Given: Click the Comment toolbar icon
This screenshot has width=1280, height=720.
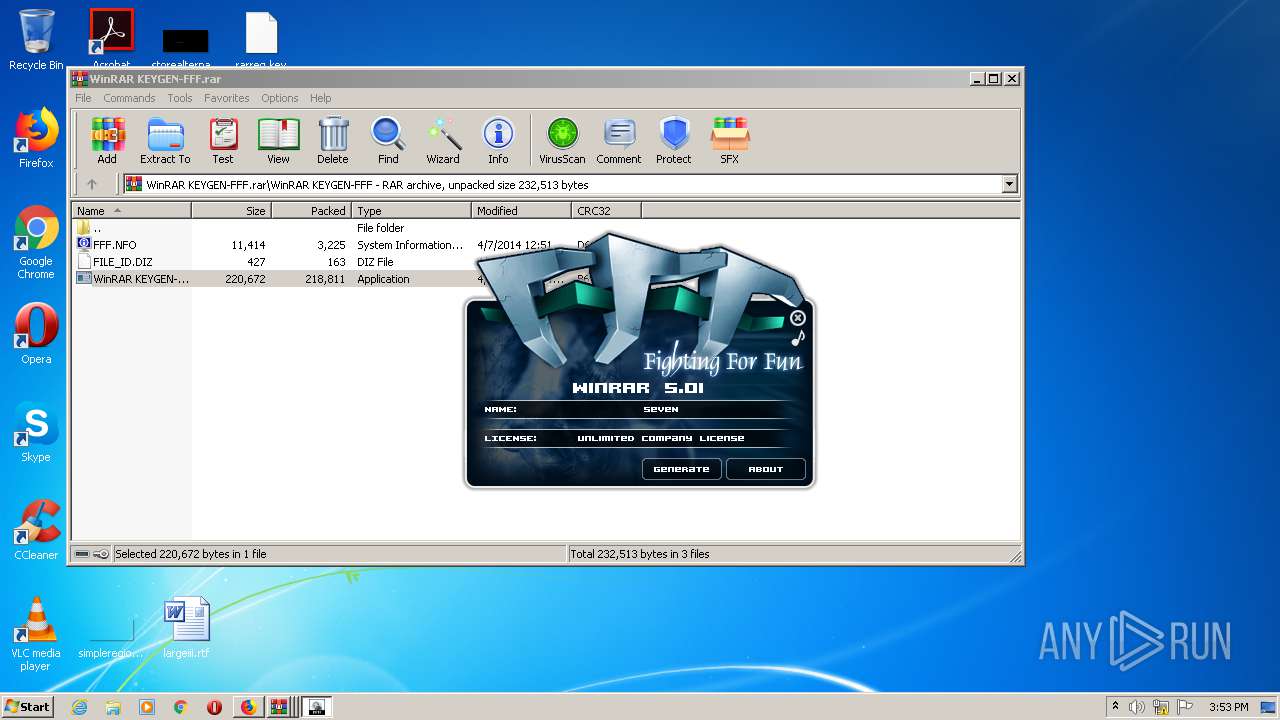Looking at the screenshot, I should 619,140.
